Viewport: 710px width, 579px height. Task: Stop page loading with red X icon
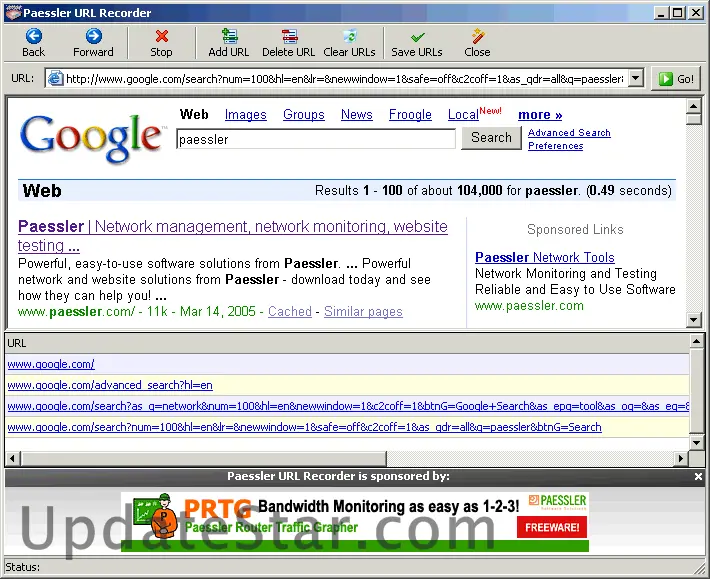click(x=162, y=36)
